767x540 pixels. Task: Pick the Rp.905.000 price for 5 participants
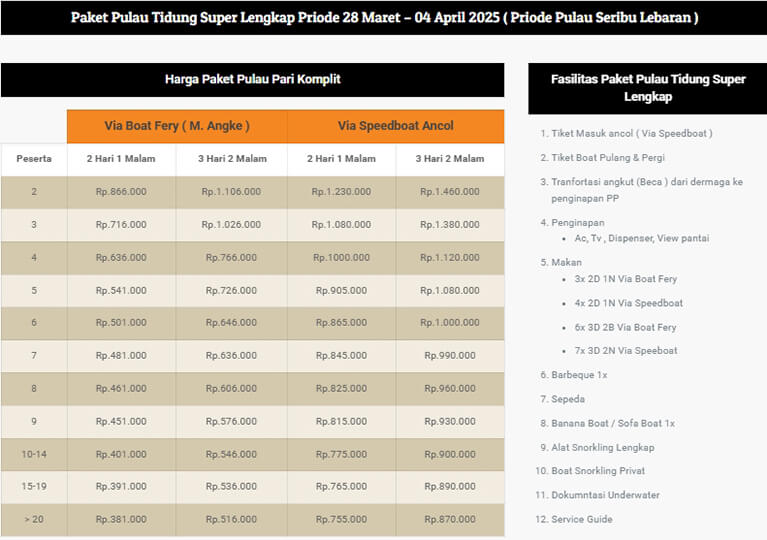(x=341, y=291)
